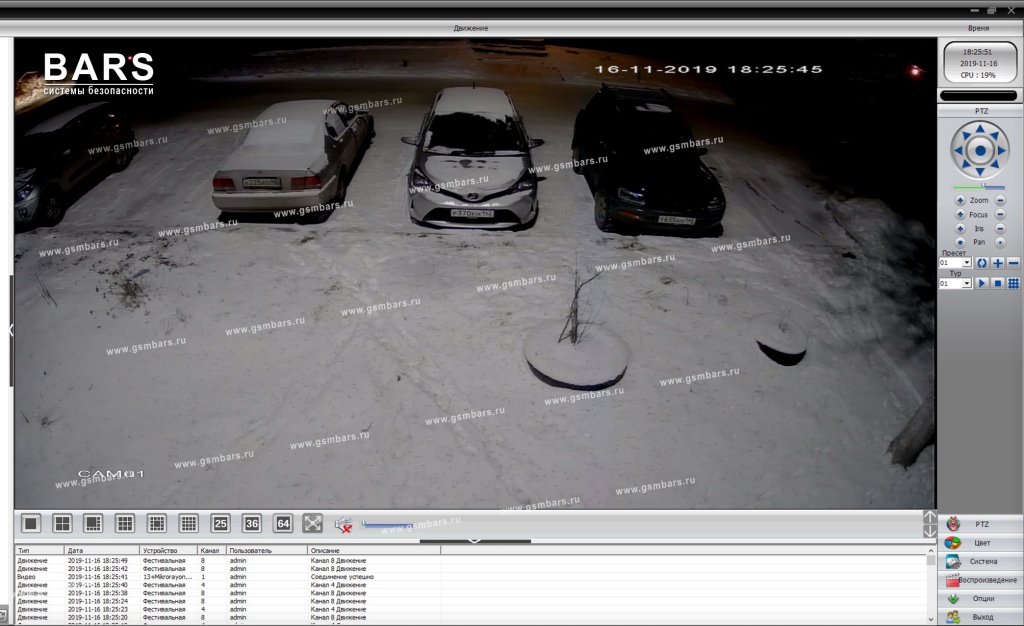The width and height of the screenshot is (1024, 626).
Task: Switch to single-camera view layout
Action: 31,523
